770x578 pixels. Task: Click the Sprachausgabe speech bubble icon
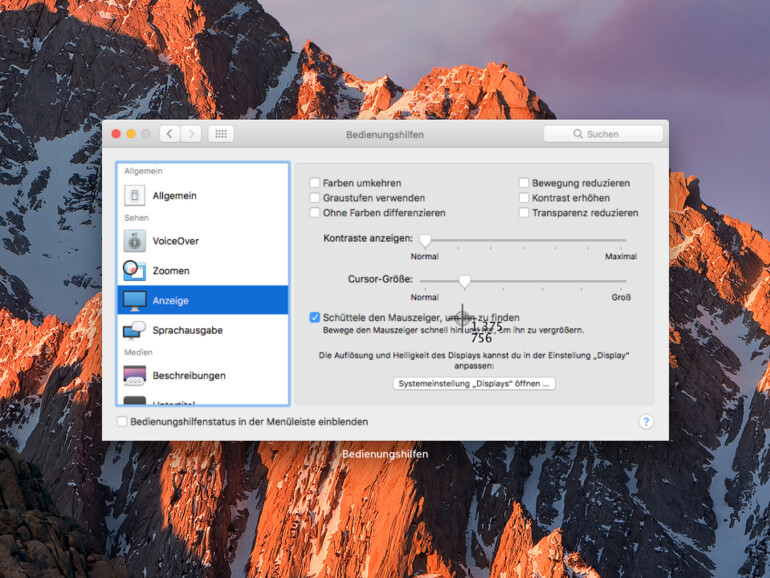(x=135, y=330)
